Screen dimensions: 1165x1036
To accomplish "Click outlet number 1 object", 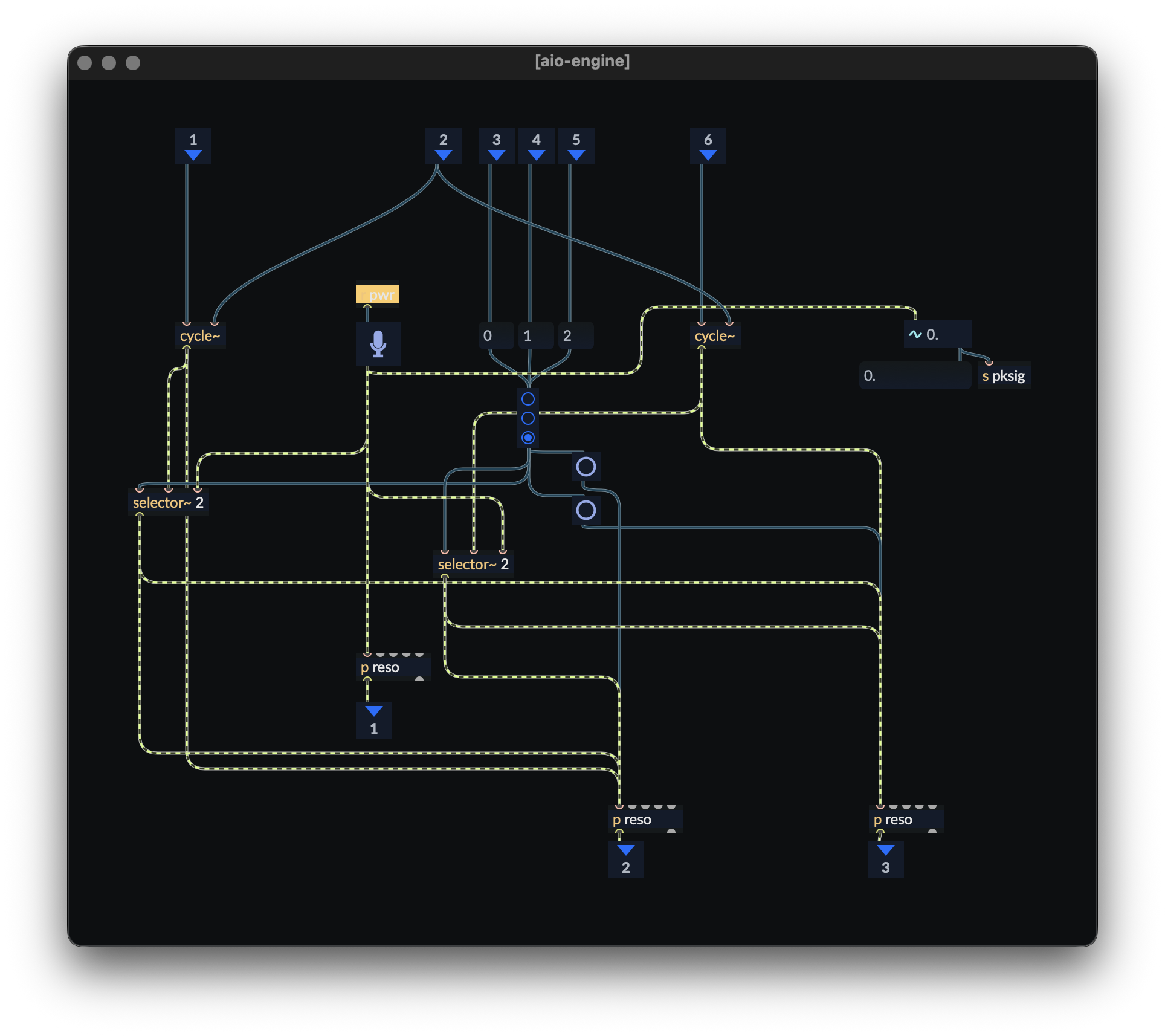I will tap(373, 720).
